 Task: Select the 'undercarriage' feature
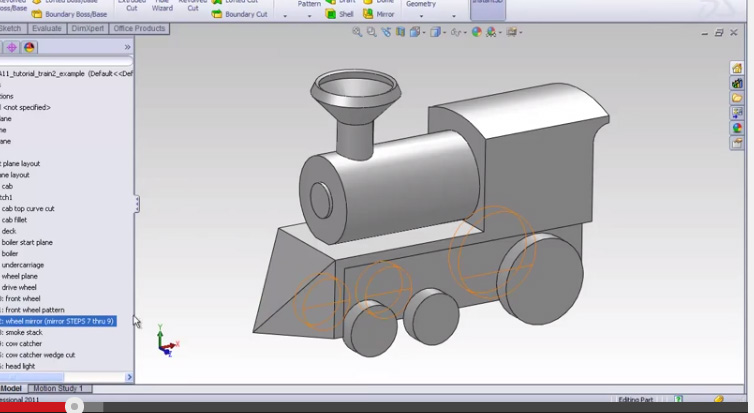point(23,265)
